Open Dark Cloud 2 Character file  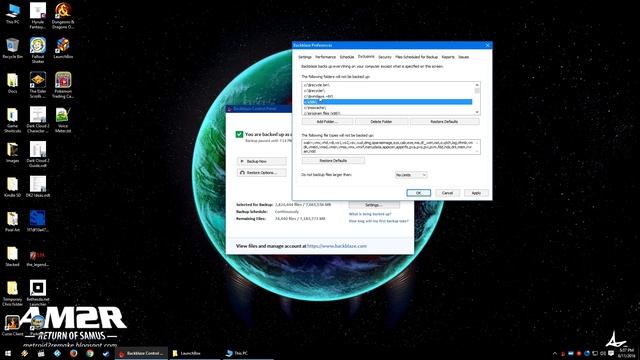(38, 120)
